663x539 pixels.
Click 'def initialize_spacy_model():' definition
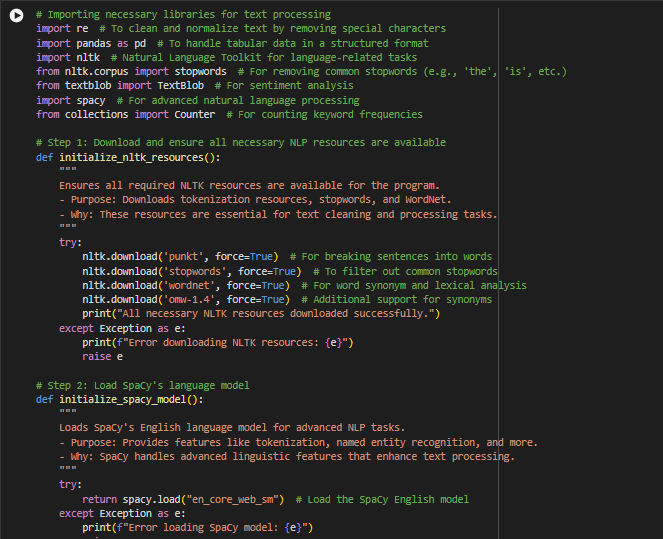coord(120,399)
